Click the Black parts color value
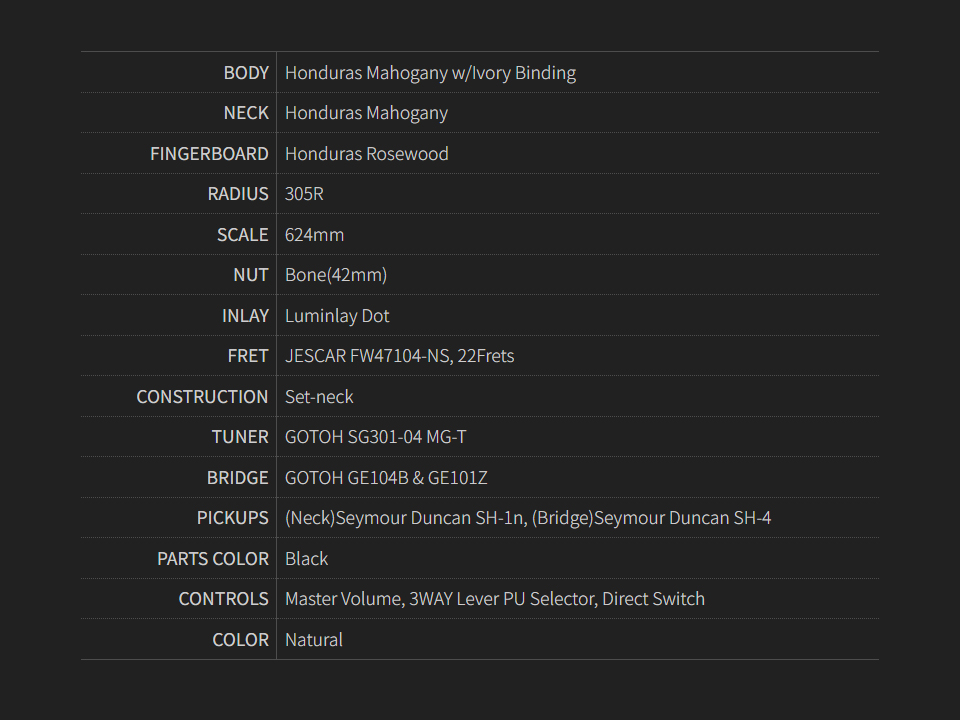Viewport: 960px width, 720px height. click(306, 559)
